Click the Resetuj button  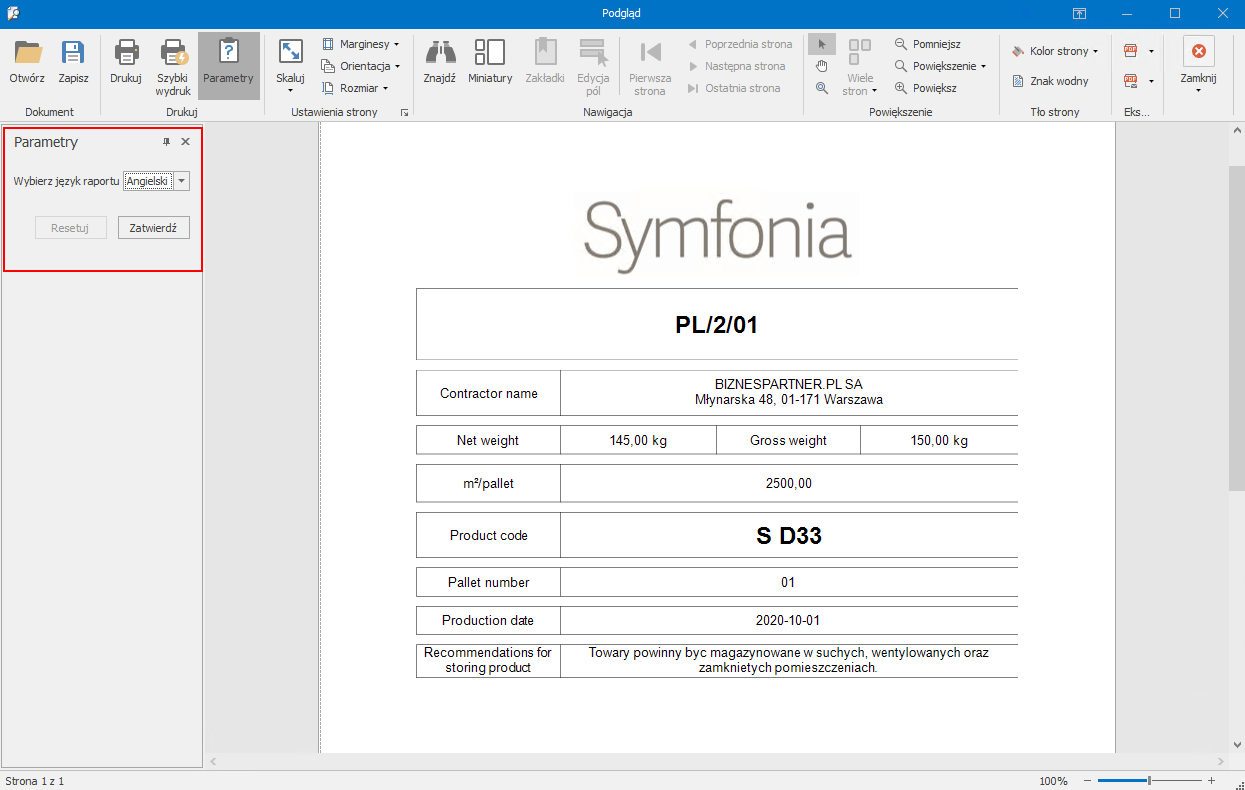click(x=71, y=228)
